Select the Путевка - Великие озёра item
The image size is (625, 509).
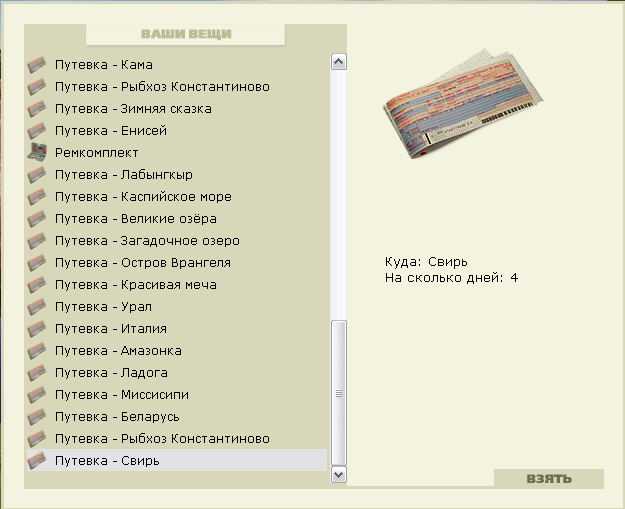point(177,218)
